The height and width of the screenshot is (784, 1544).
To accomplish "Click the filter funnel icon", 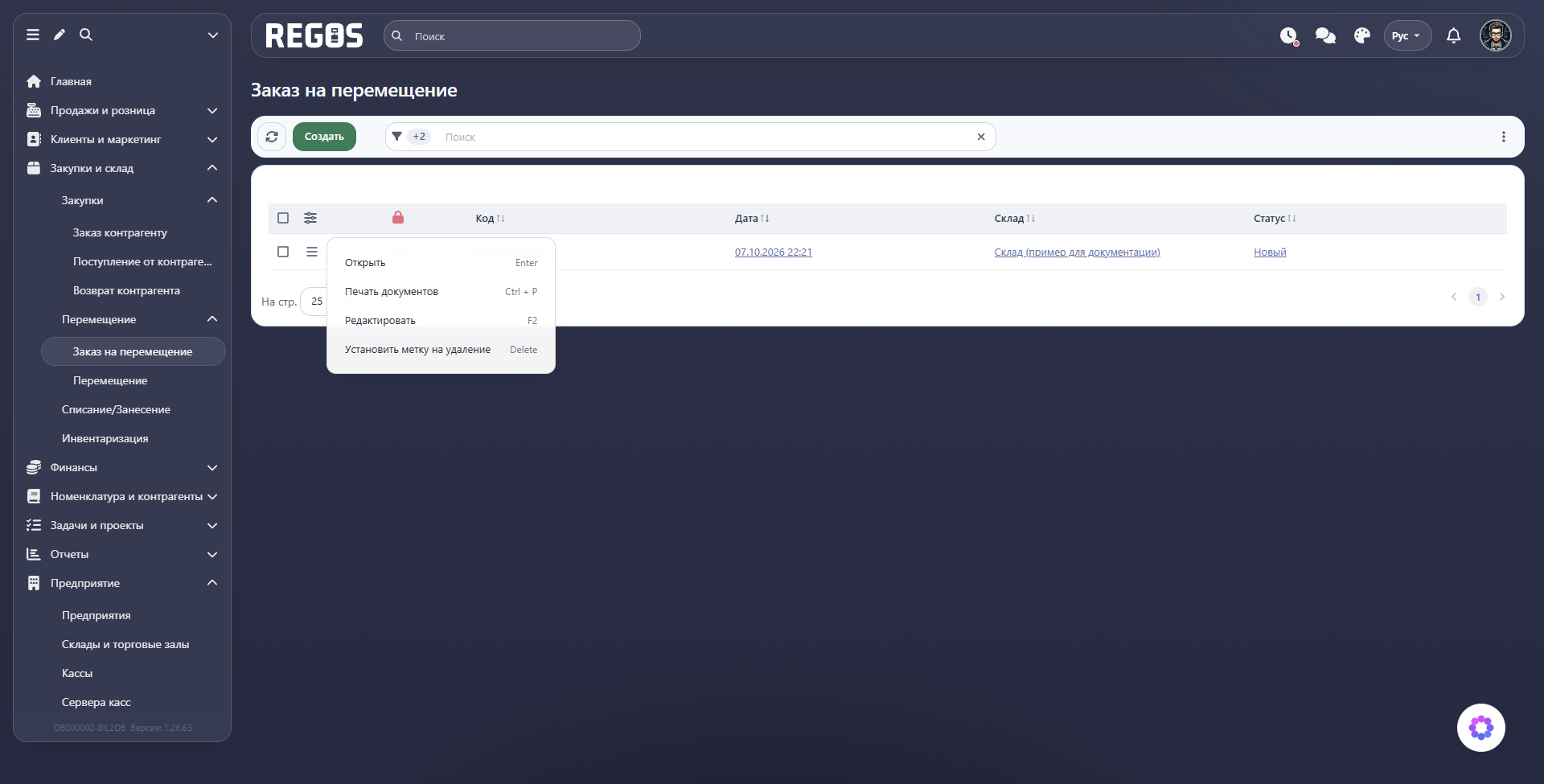I will click(x=396, y=137).
